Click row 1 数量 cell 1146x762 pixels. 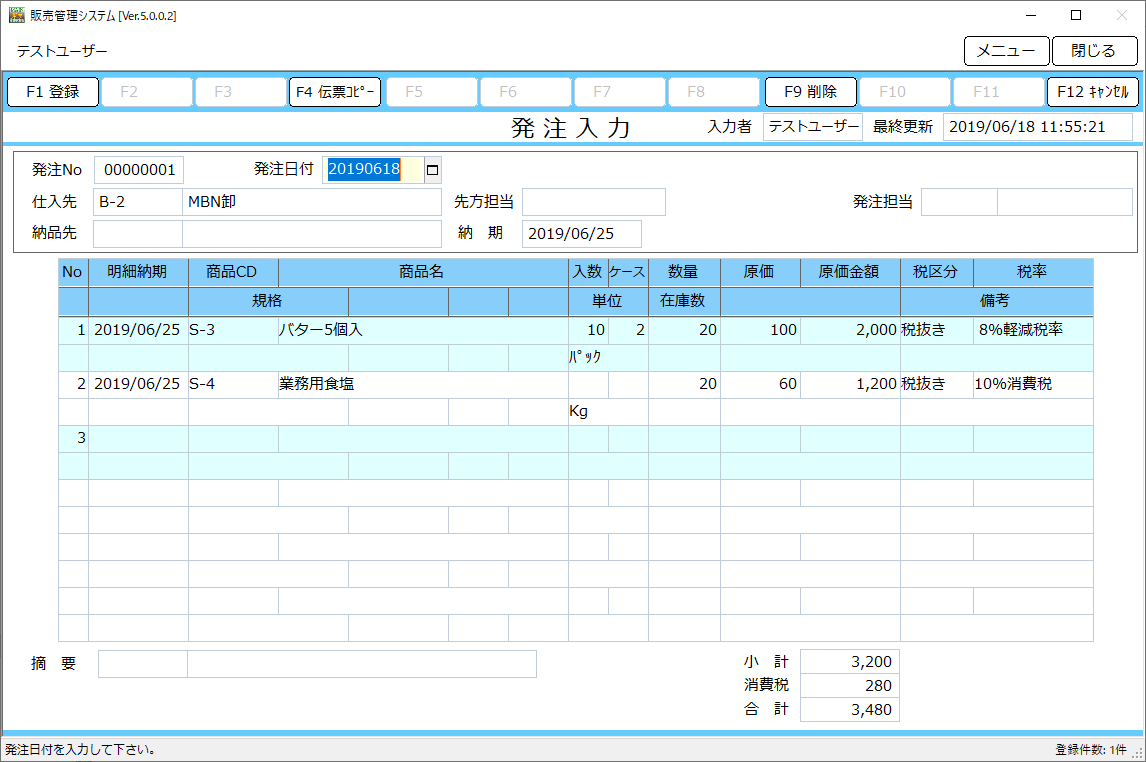[x=684, y=330]
